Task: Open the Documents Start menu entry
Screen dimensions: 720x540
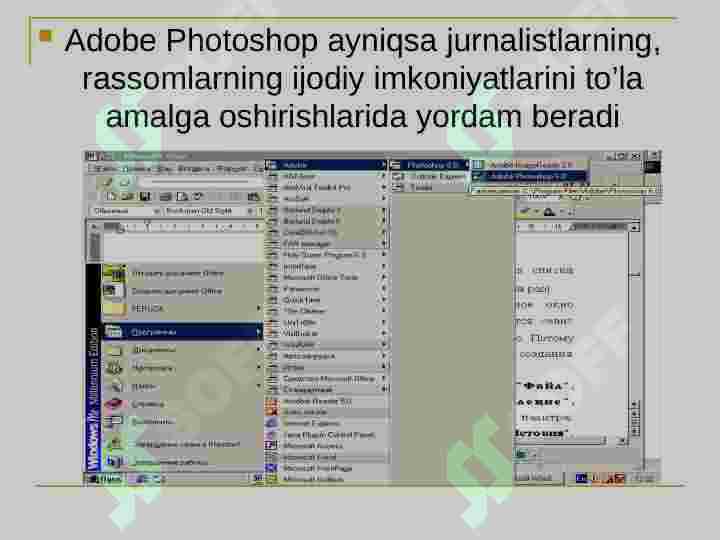Action: point(182,349)
